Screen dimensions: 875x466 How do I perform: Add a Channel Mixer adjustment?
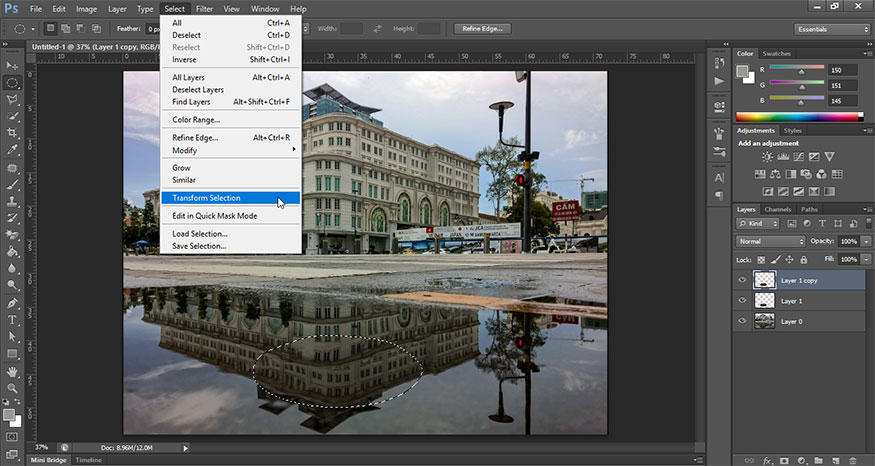[x=821, y=174]
